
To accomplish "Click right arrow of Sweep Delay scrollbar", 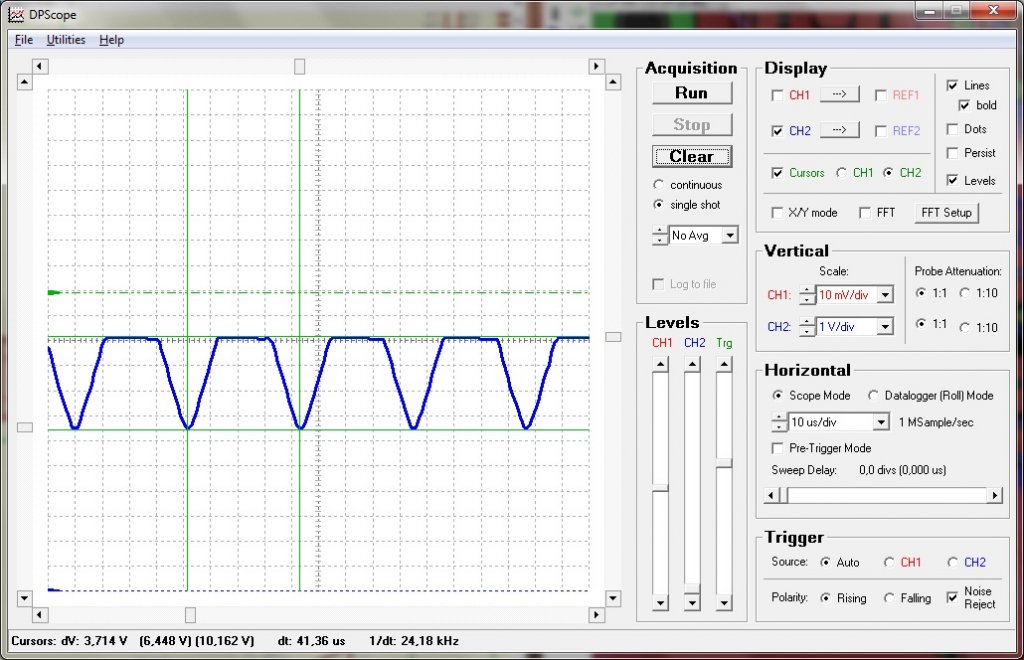I will tap(994, 495).
